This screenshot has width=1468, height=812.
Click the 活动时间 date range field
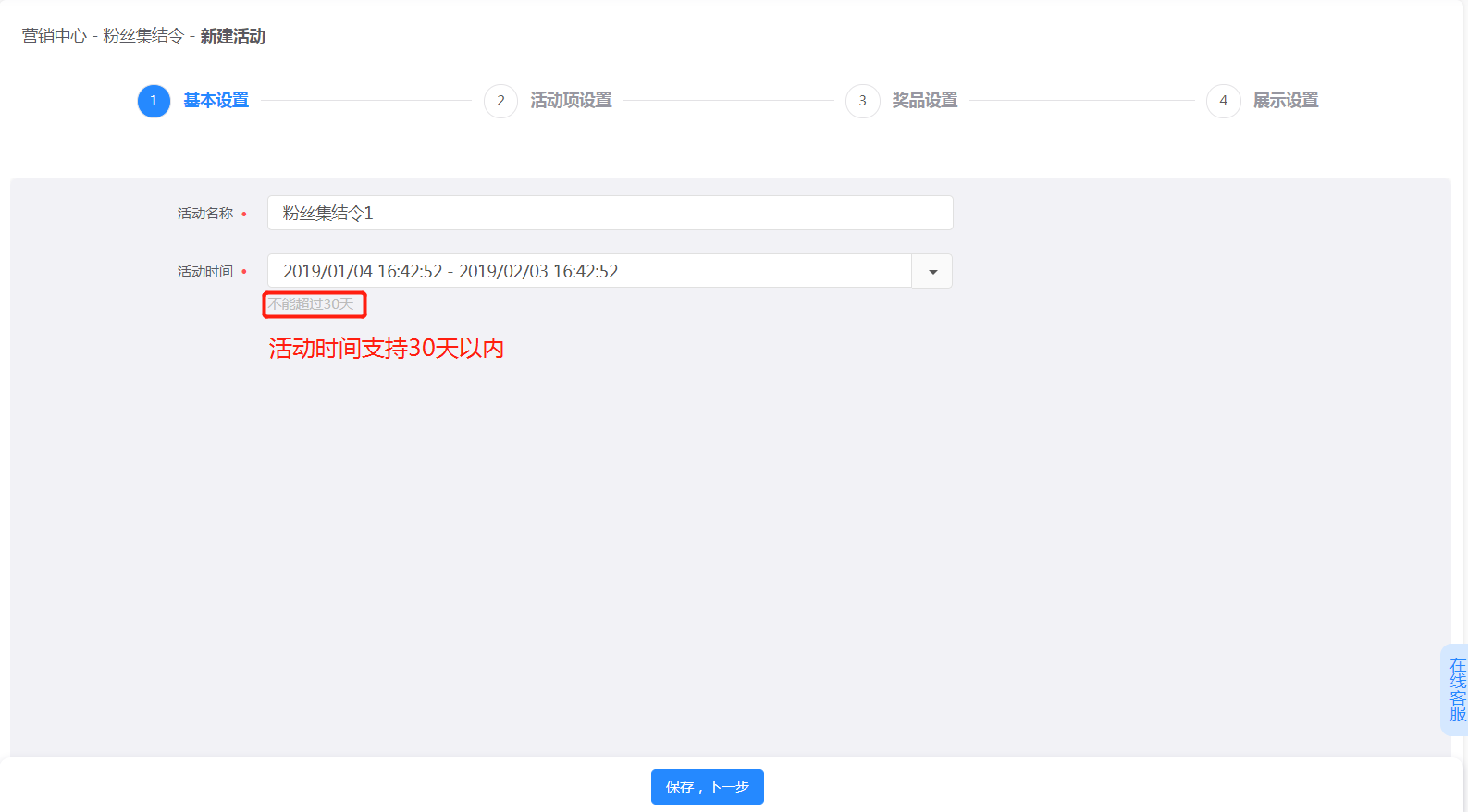(x=589, y=271)
